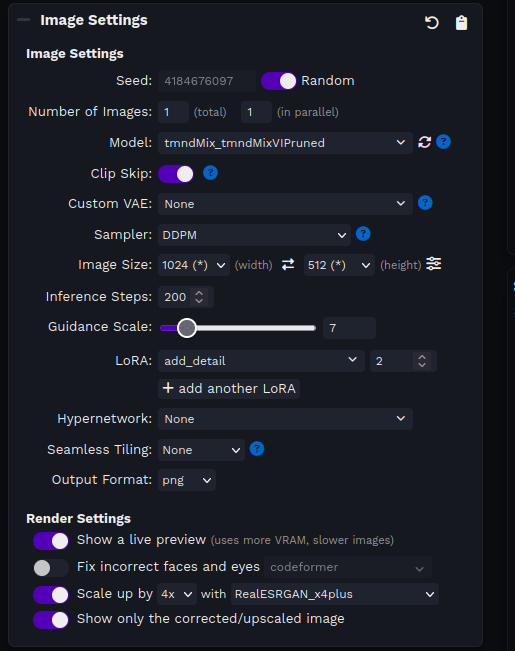Image resolution: width=515 pixels, height=651 pixels.
Task: Open Custom VAE help icon
Action: click(x=425, y=203)
